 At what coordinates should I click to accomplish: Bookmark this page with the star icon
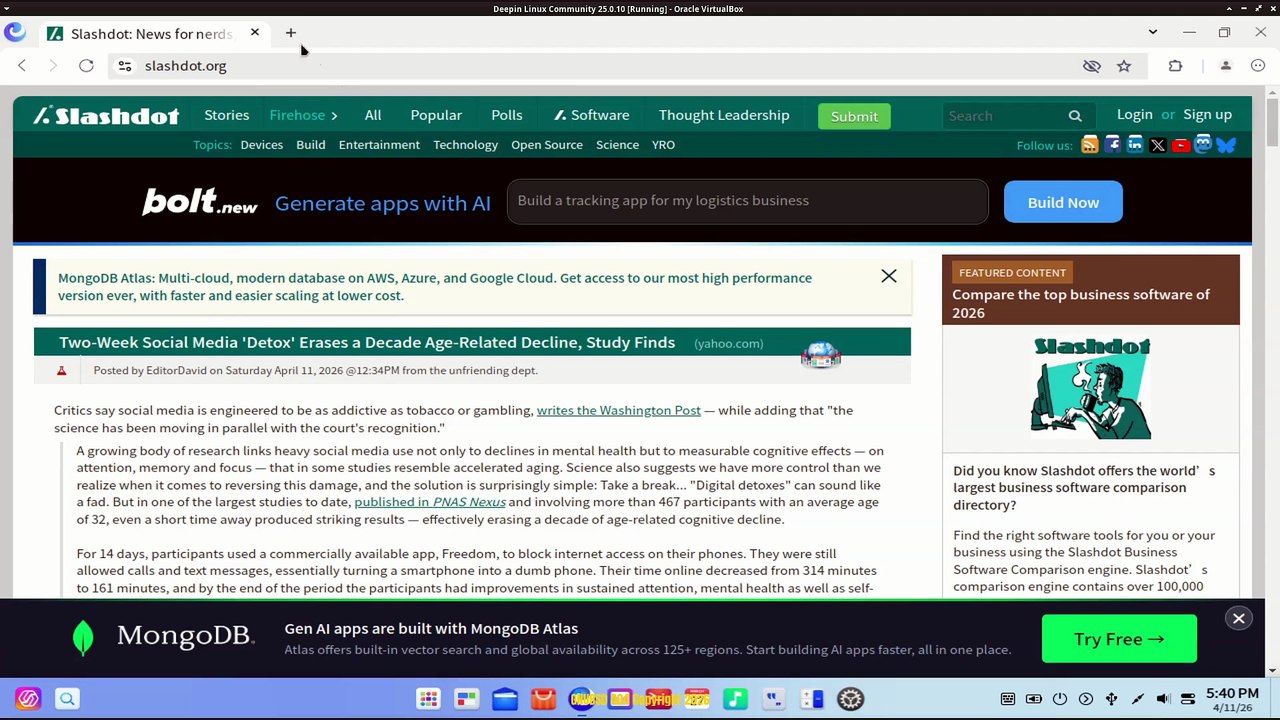coord(1124,66)
